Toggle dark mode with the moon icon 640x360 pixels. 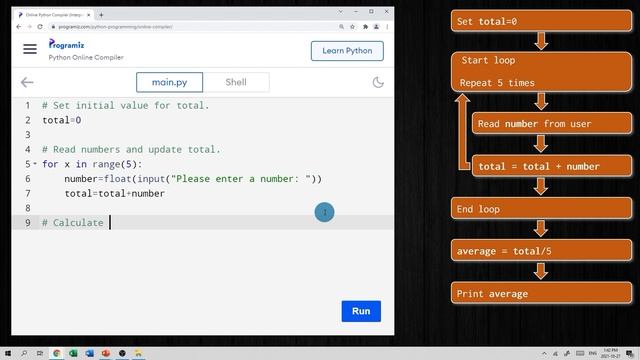(x=378, y=82)
